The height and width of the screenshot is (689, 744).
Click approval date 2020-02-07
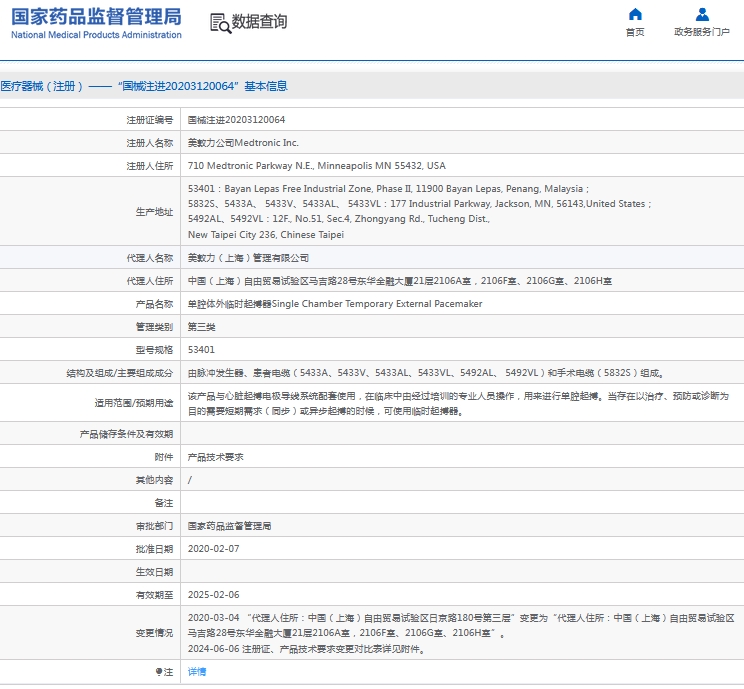[x=214, y=549]
